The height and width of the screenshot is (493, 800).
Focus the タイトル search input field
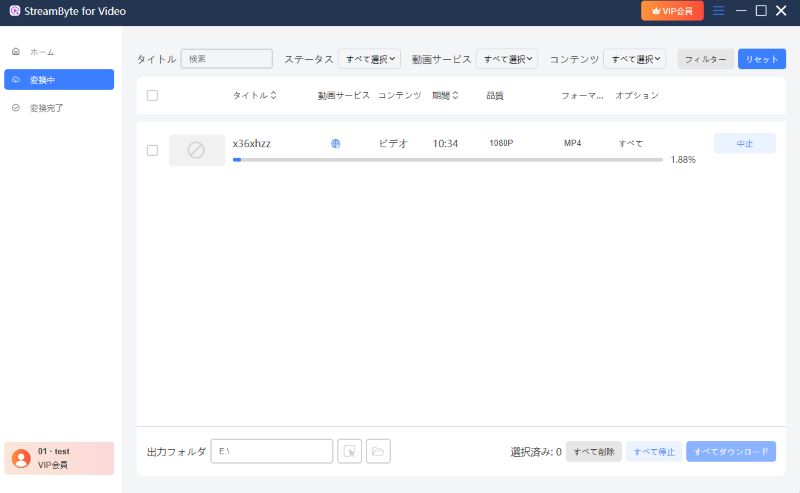coord(227,59)
